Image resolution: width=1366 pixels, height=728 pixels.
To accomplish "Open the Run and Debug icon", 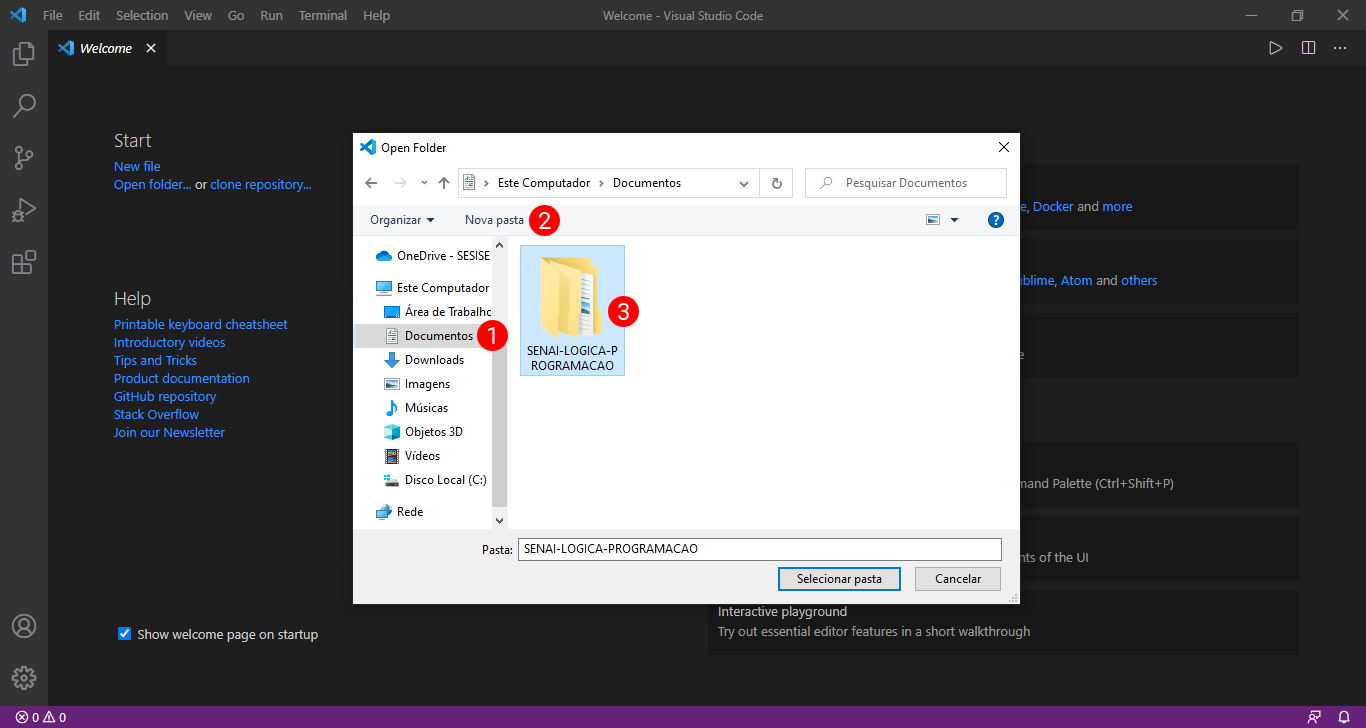I will click(x=24, y=210).
